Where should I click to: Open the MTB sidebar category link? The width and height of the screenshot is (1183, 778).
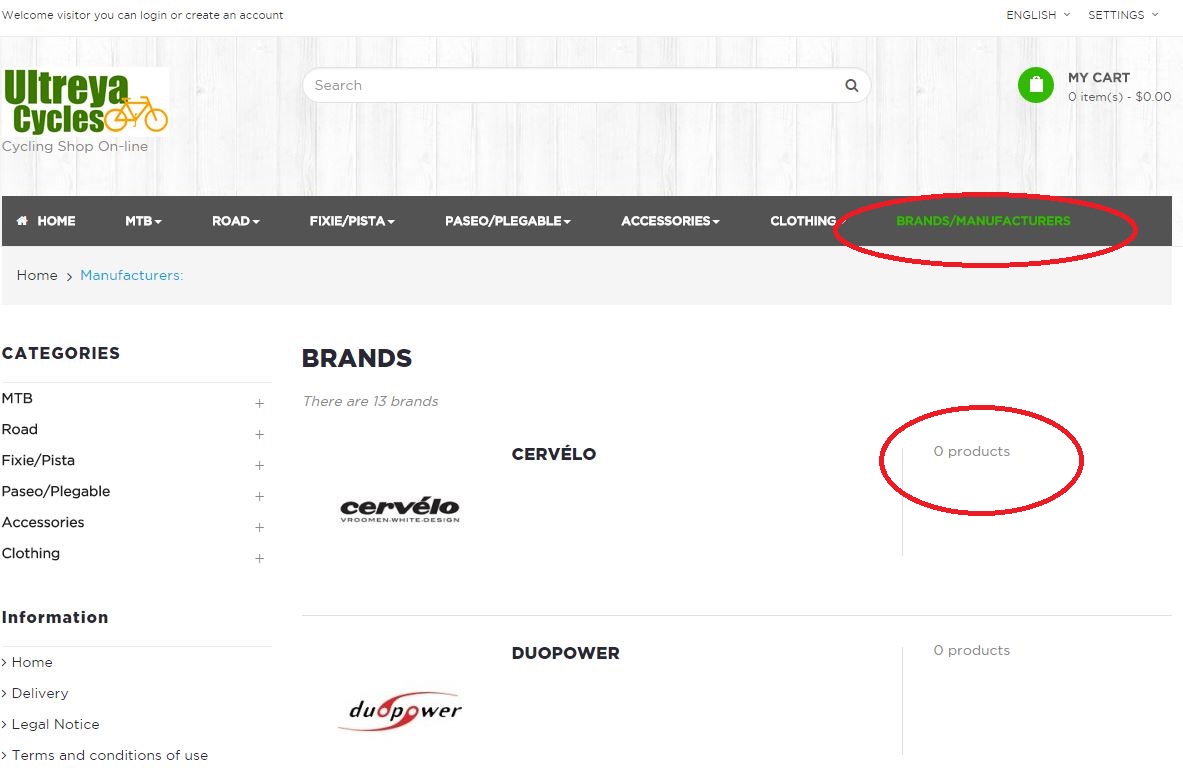(17, 398)
